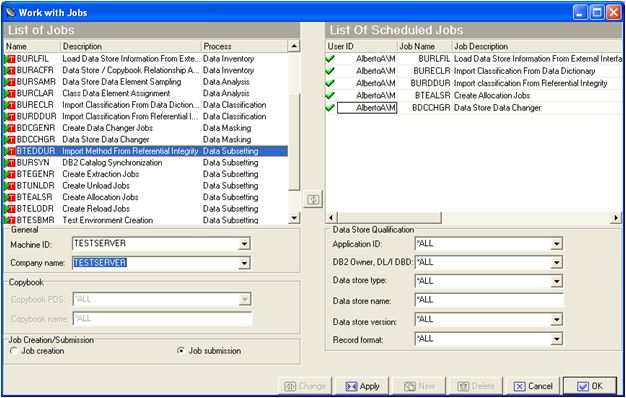This screenshot has width=626, height=398.
Task: Click the BURLFIL job flag icon
Action: coord(10,59)
